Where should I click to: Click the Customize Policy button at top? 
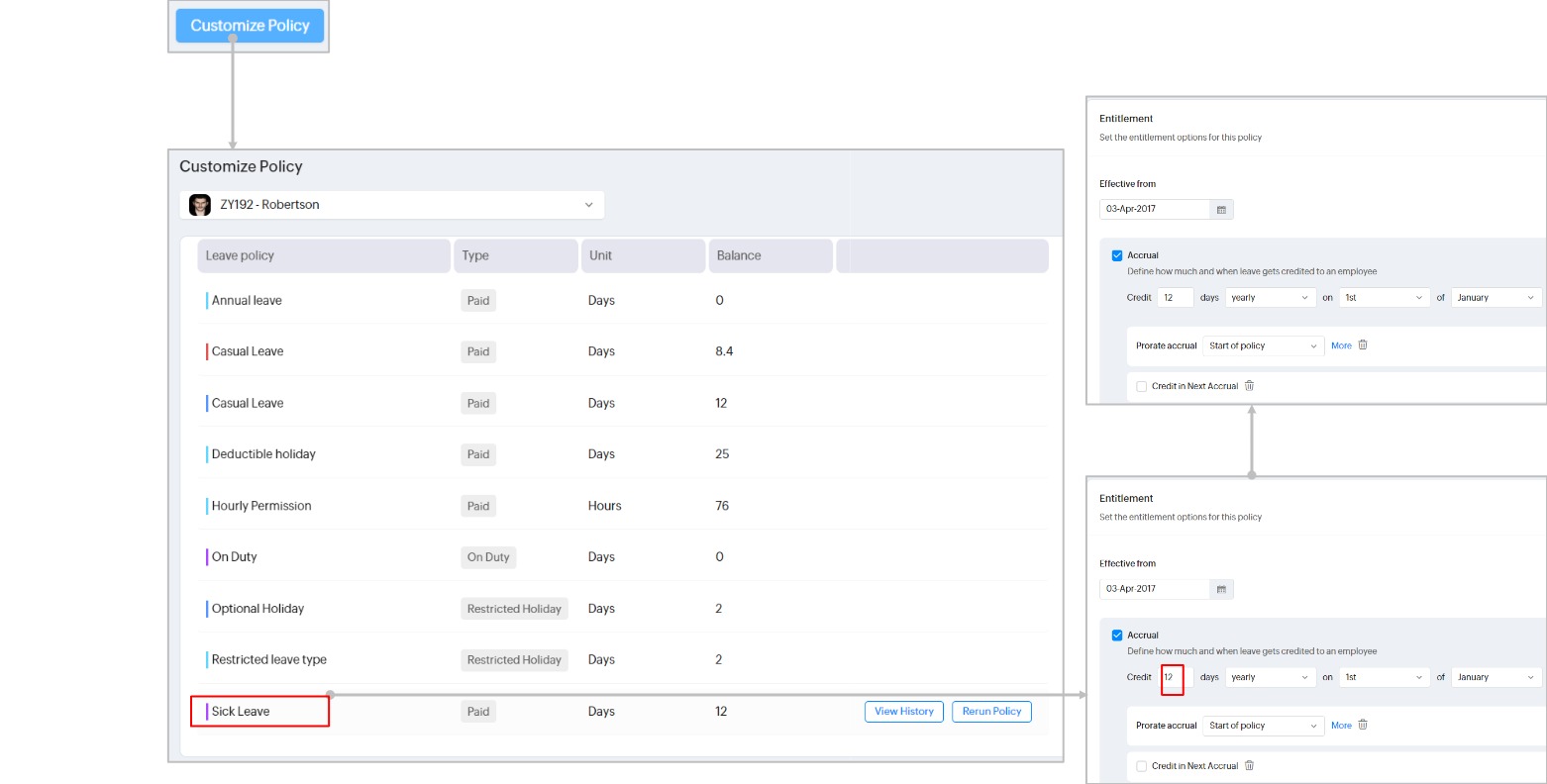click(250, 26)
